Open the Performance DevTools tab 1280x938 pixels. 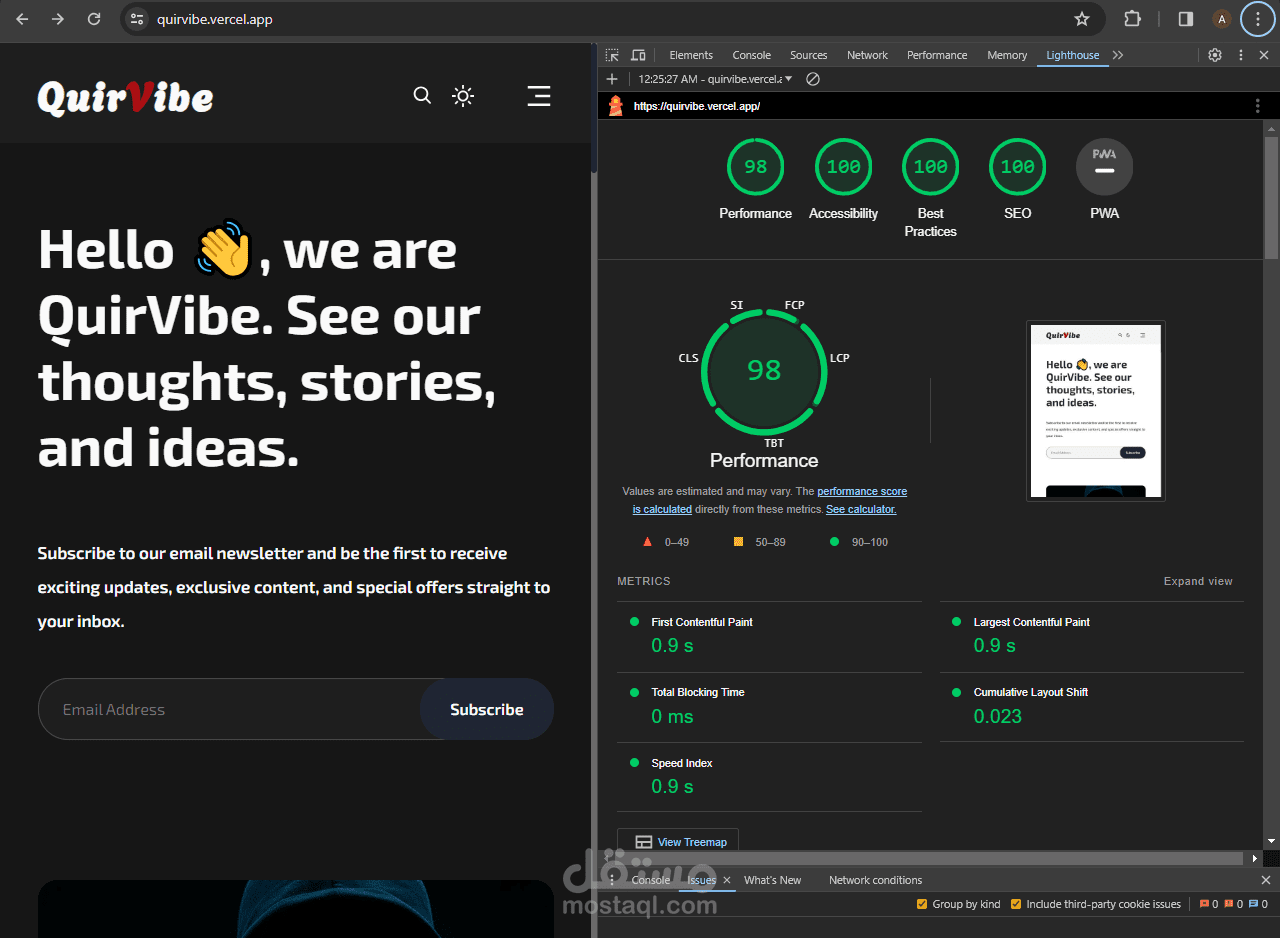937,55
